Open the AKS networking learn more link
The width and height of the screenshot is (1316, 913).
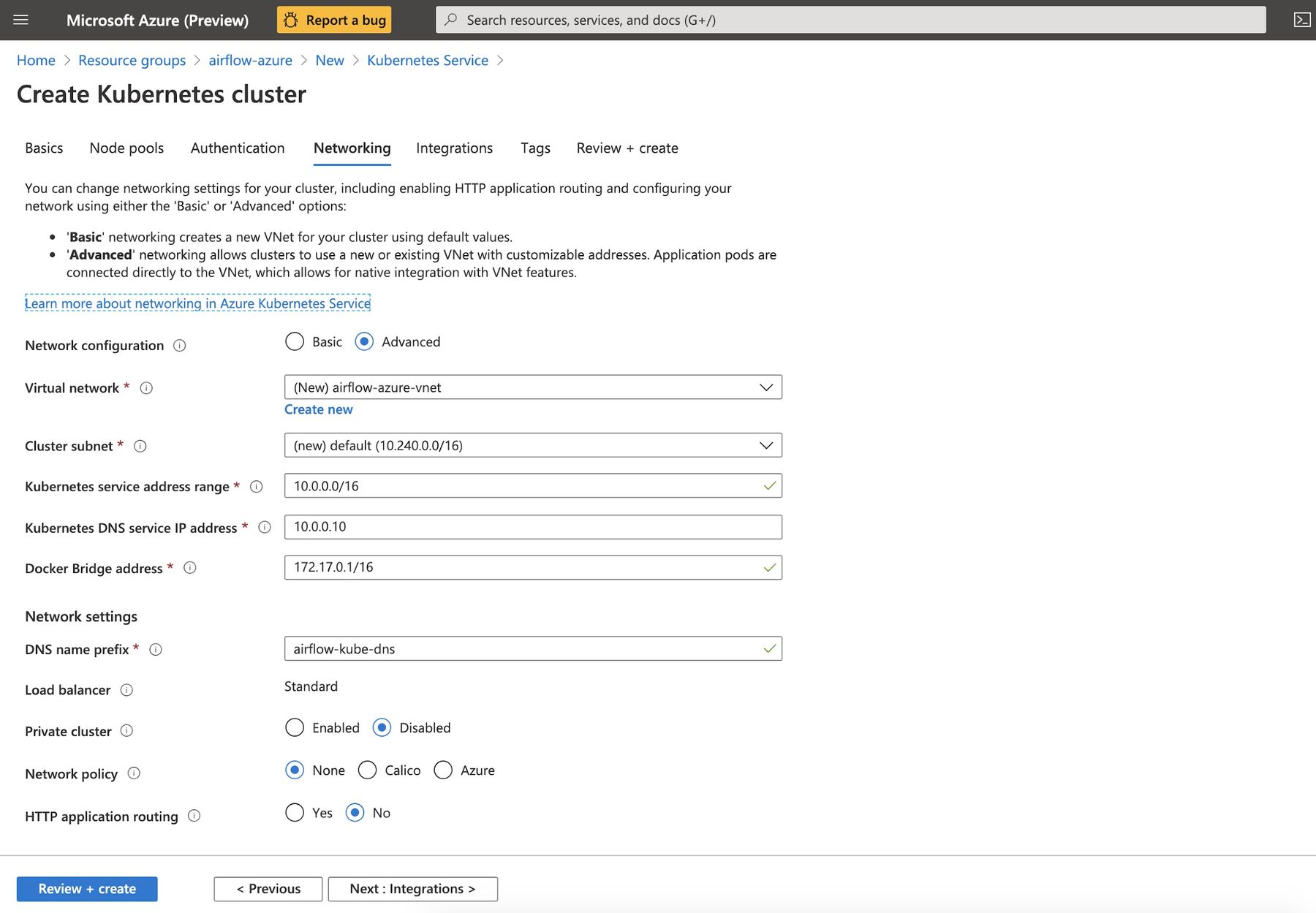point(197,303)
